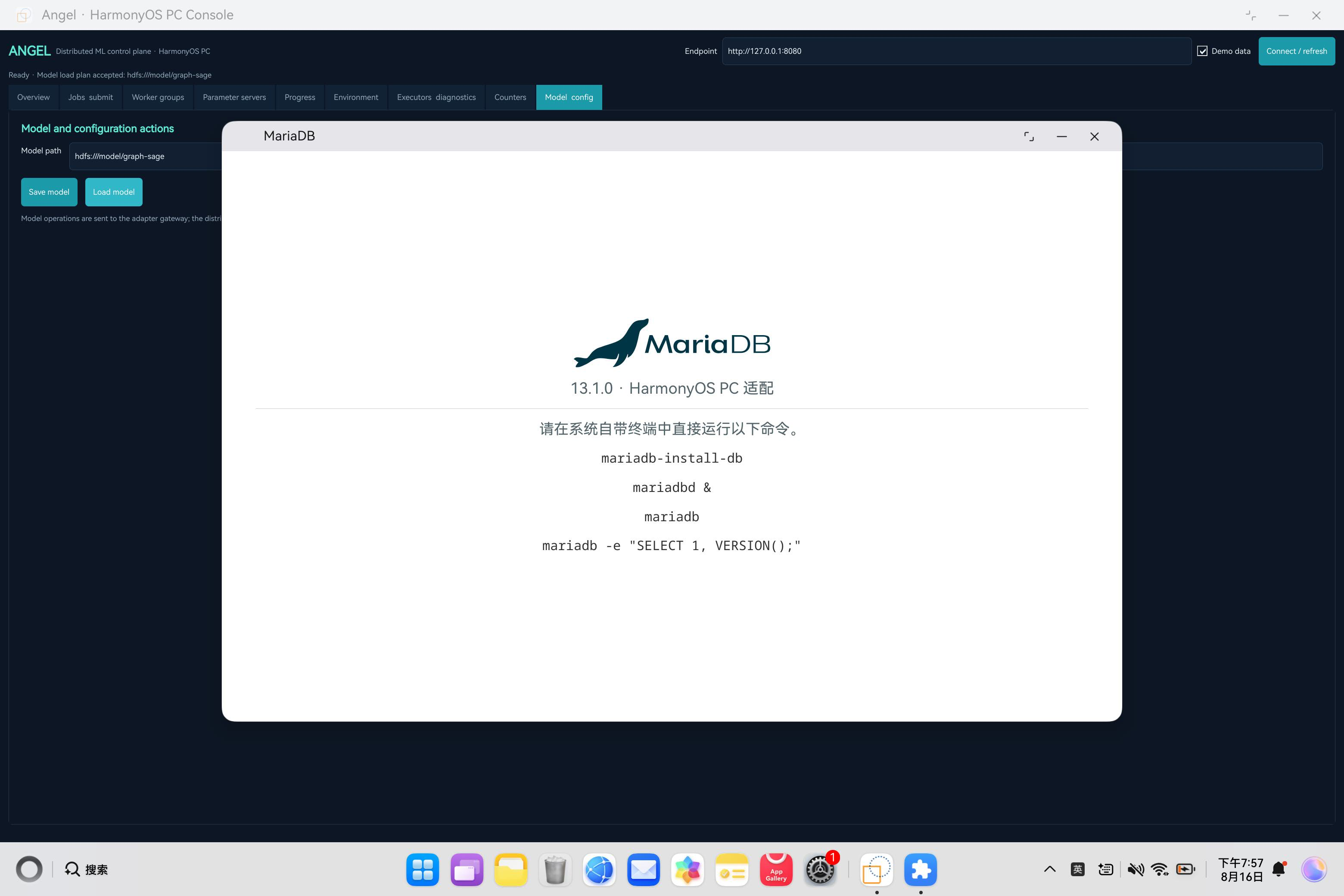Viewport: 1344px width, 896px height.
Task: Click the Load model button
Action: [x=114, y=192]
